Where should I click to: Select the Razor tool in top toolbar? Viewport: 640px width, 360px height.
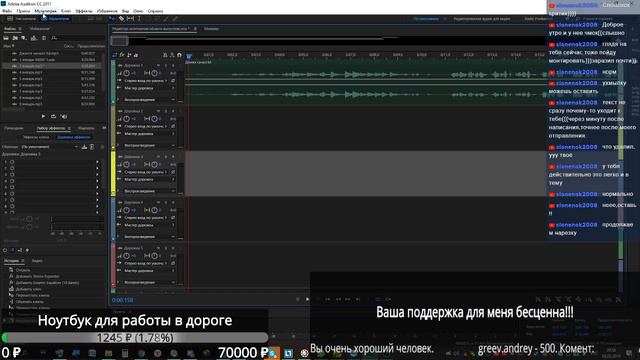tap(121, 19)
